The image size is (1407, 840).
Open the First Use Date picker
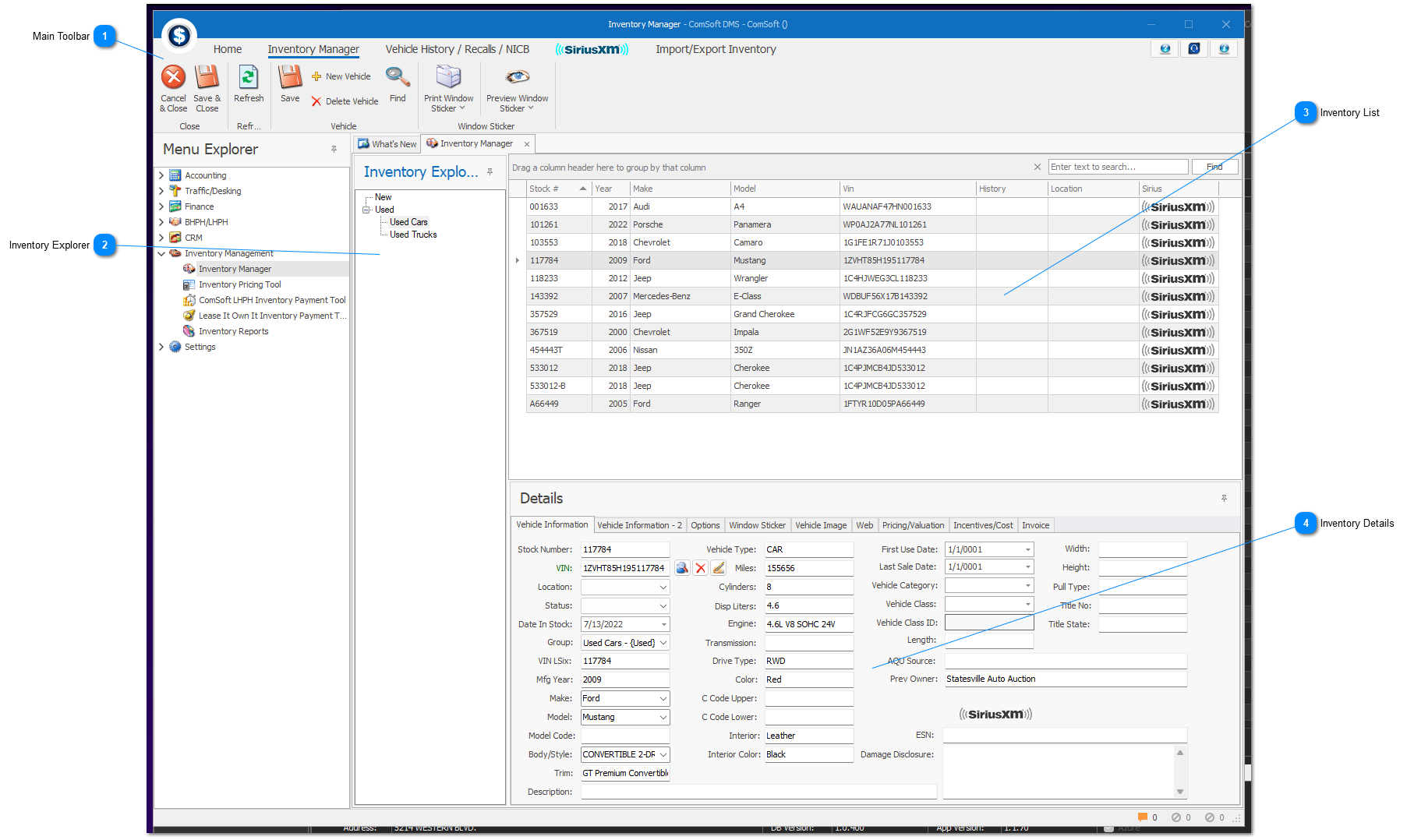(1027, 549)
